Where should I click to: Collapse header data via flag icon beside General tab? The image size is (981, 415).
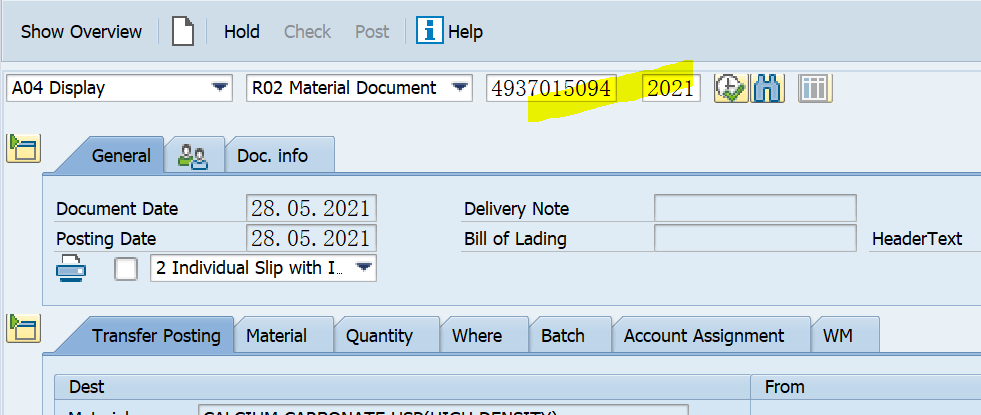tap(23, 148)
